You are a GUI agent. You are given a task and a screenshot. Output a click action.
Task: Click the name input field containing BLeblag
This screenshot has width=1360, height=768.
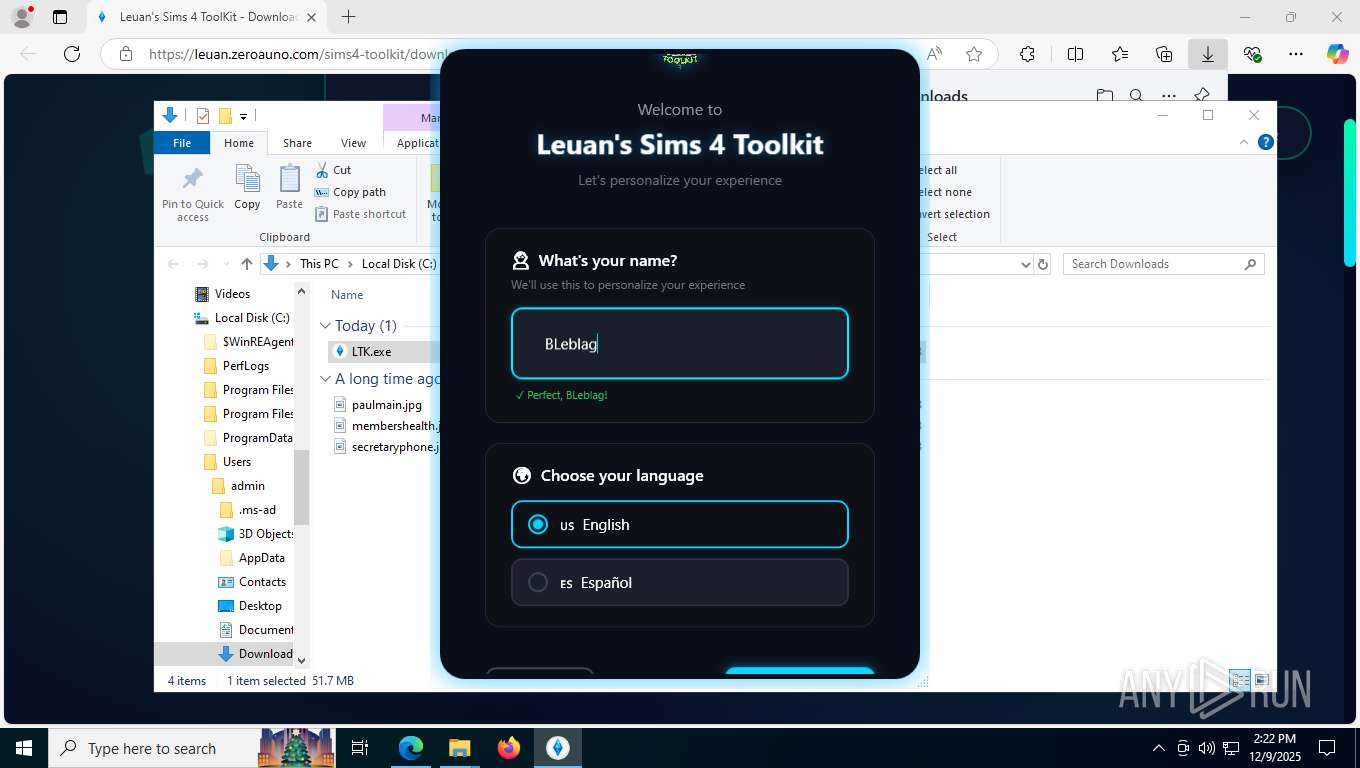click(x=679, y=343)
